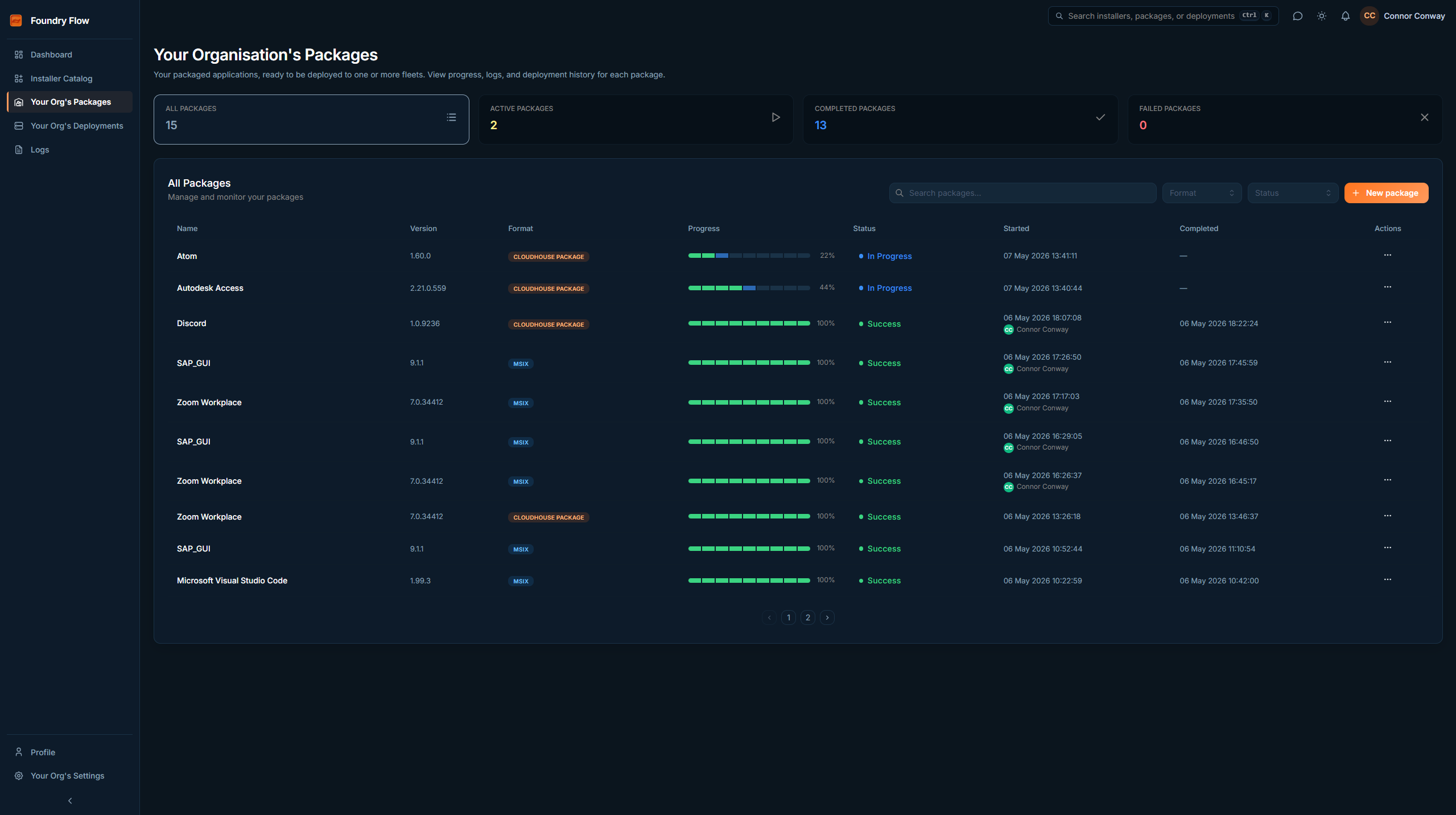
Task: Select page 1 in pagination
Action: point(788,618)
